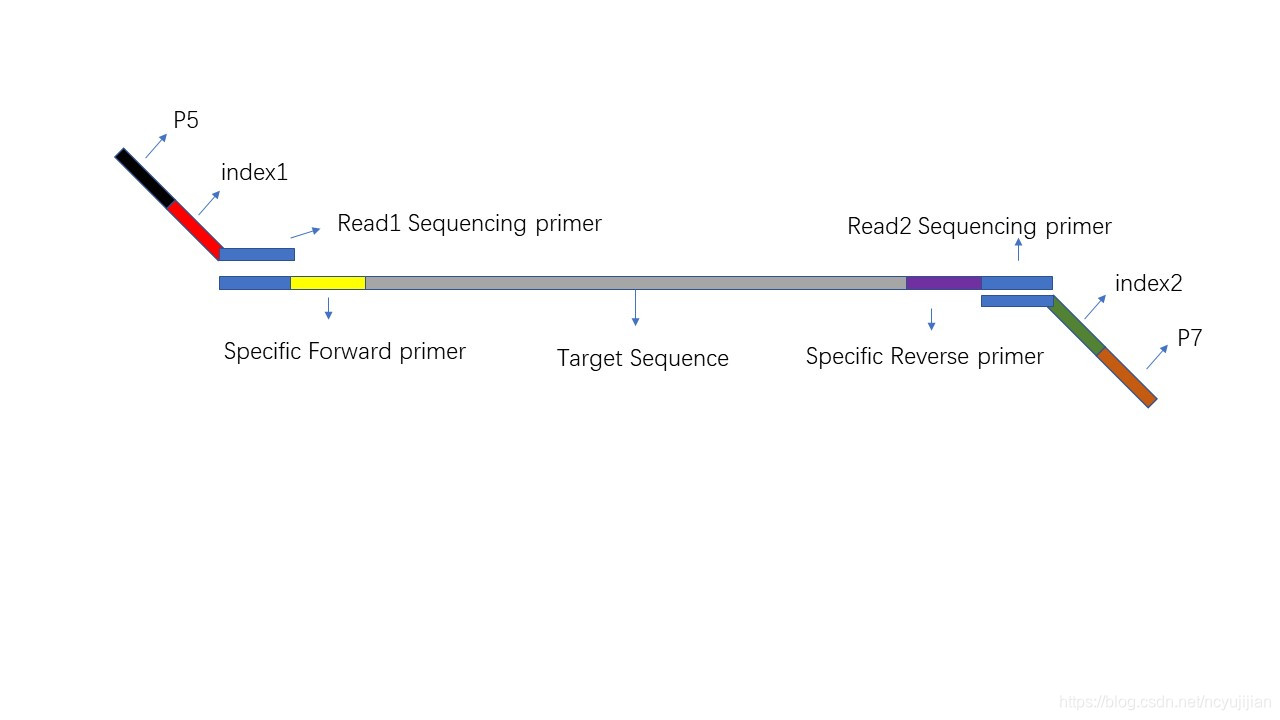Click the Target Sequence label
This screenshot has width=1280, height=720.
[643, 358]
